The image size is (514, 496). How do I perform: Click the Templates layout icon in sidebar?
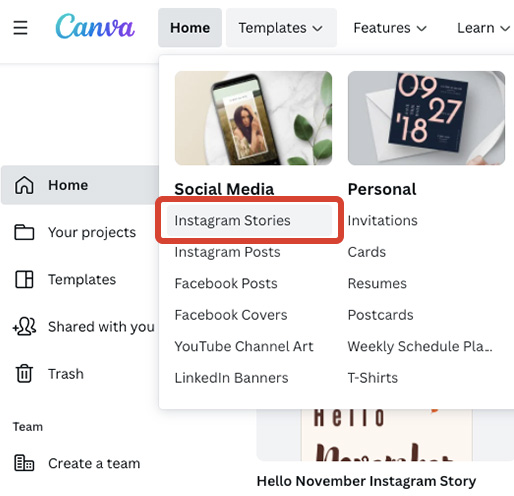click(x=24, y=279)
